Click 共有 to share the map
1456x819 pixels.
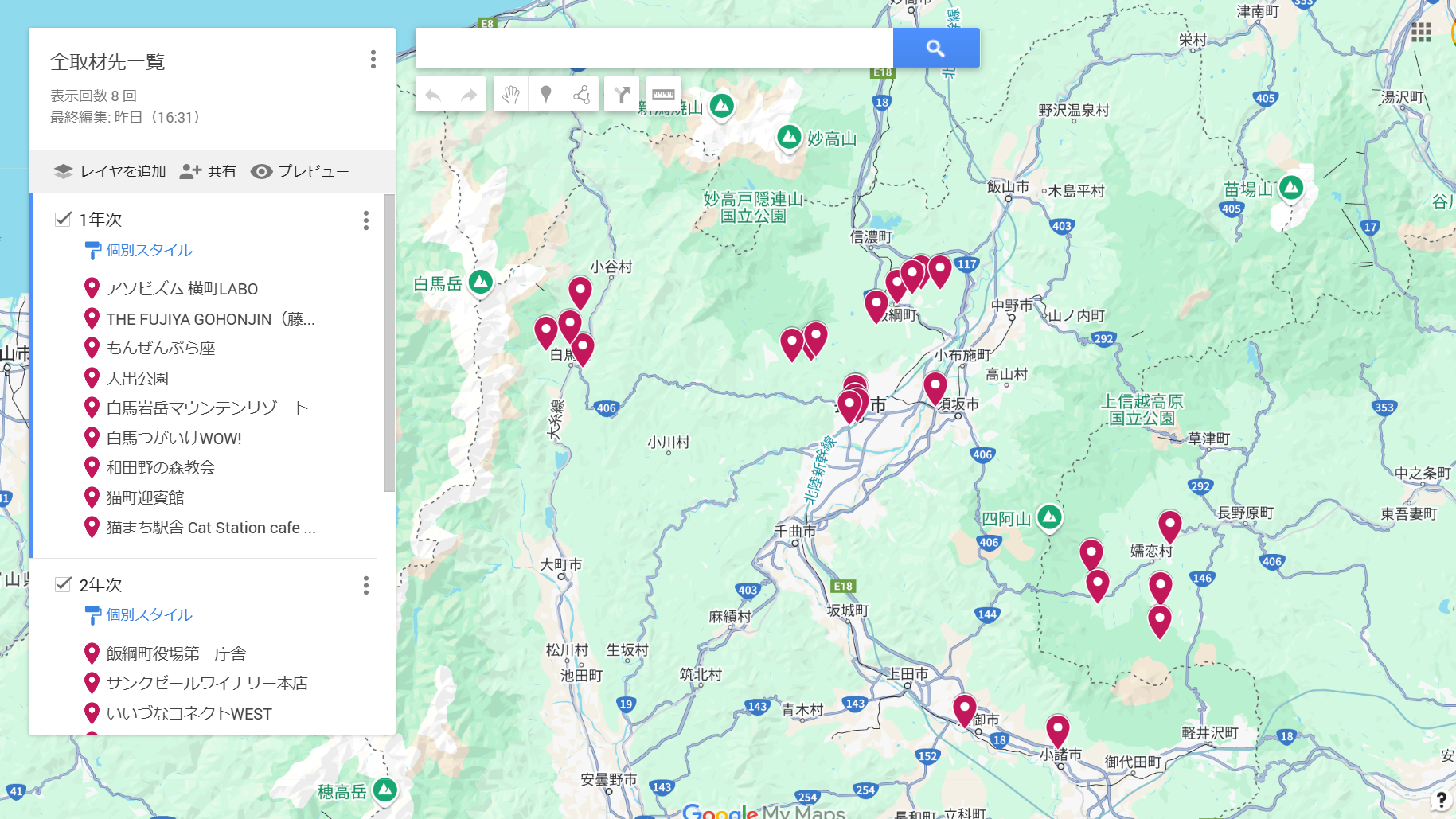click(208, 171)
